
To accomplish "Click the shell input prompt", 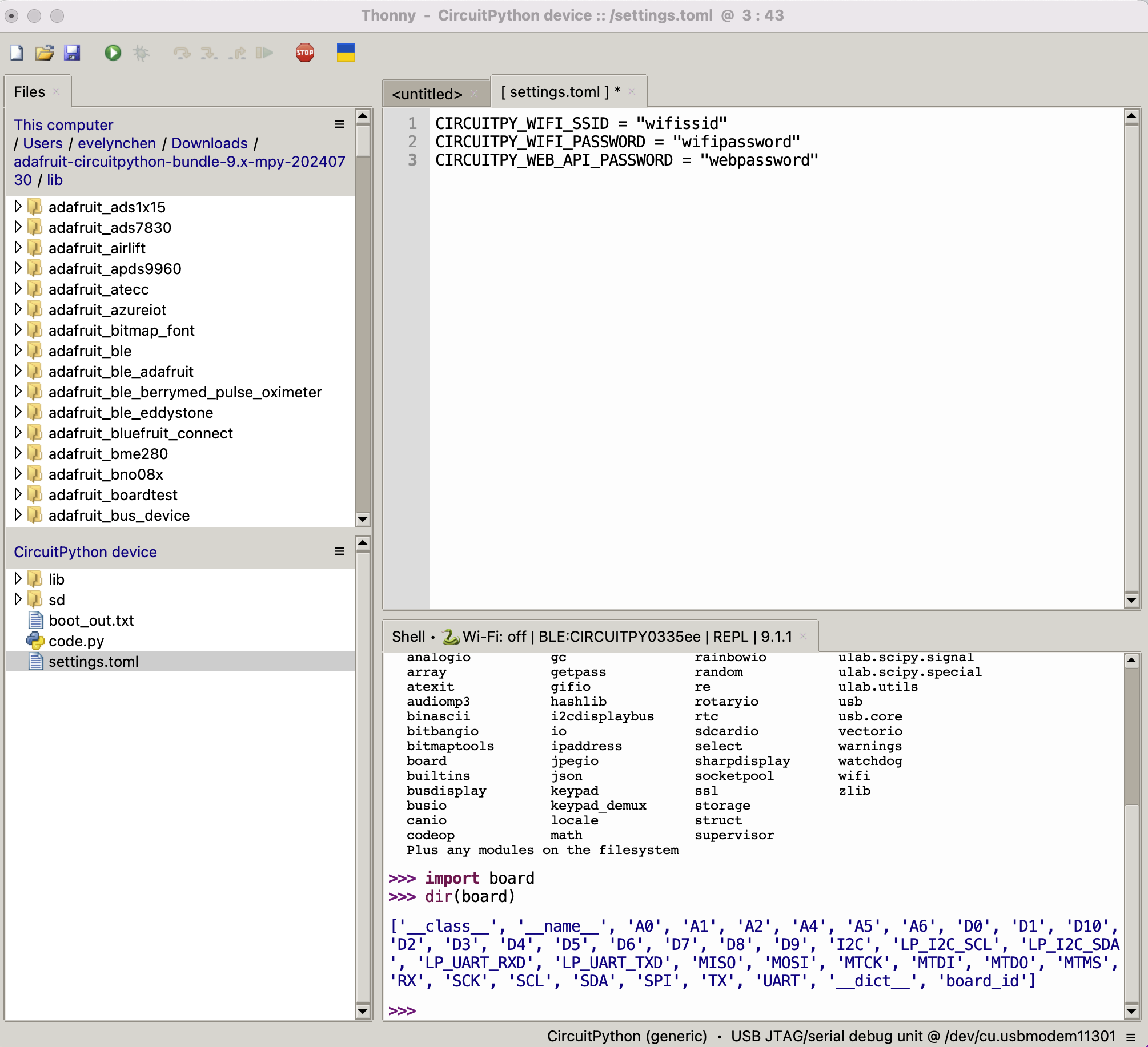I will pos(402,1011).
